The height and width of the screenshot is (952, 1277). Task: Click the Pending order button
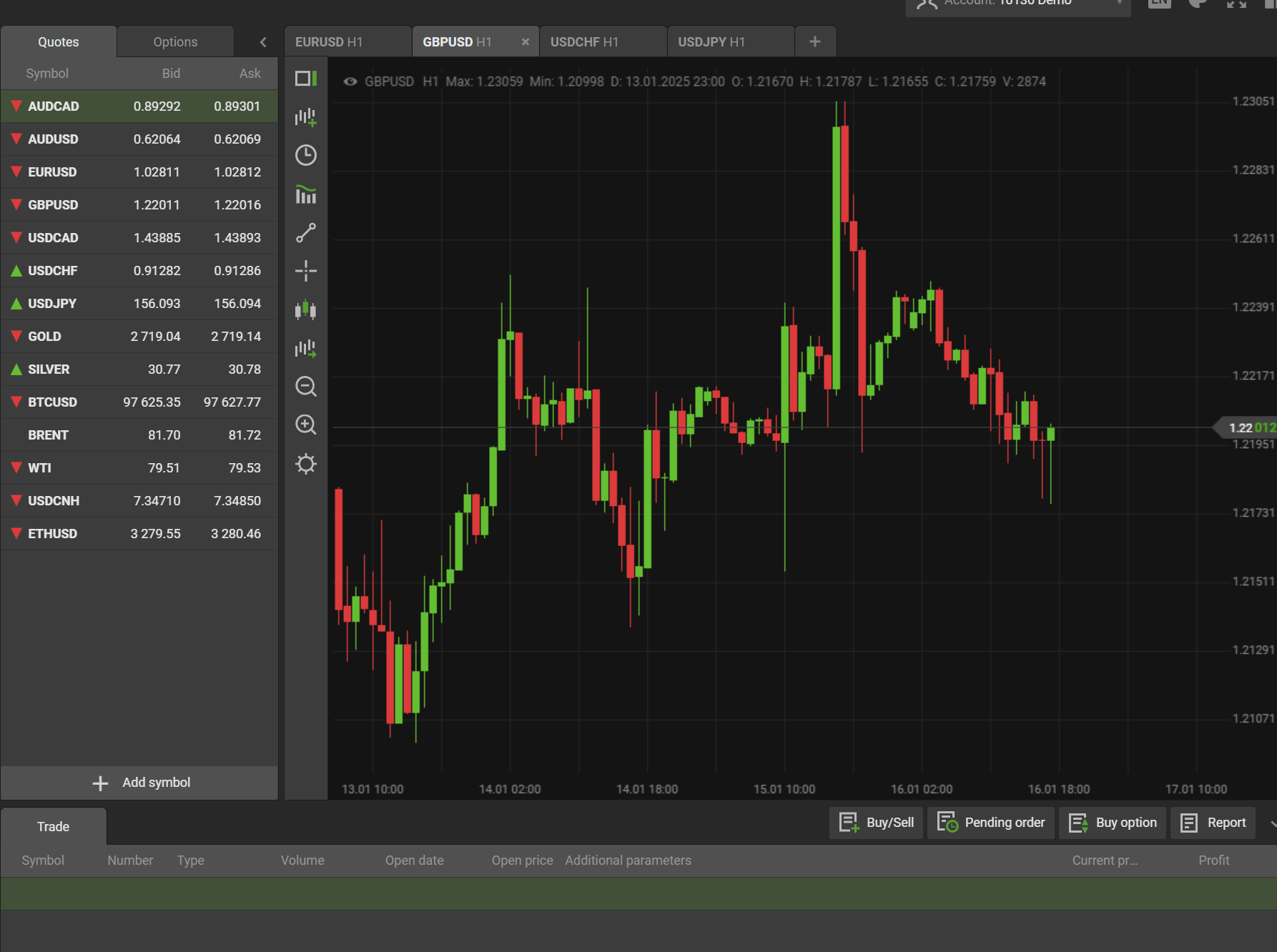(990, 823)
